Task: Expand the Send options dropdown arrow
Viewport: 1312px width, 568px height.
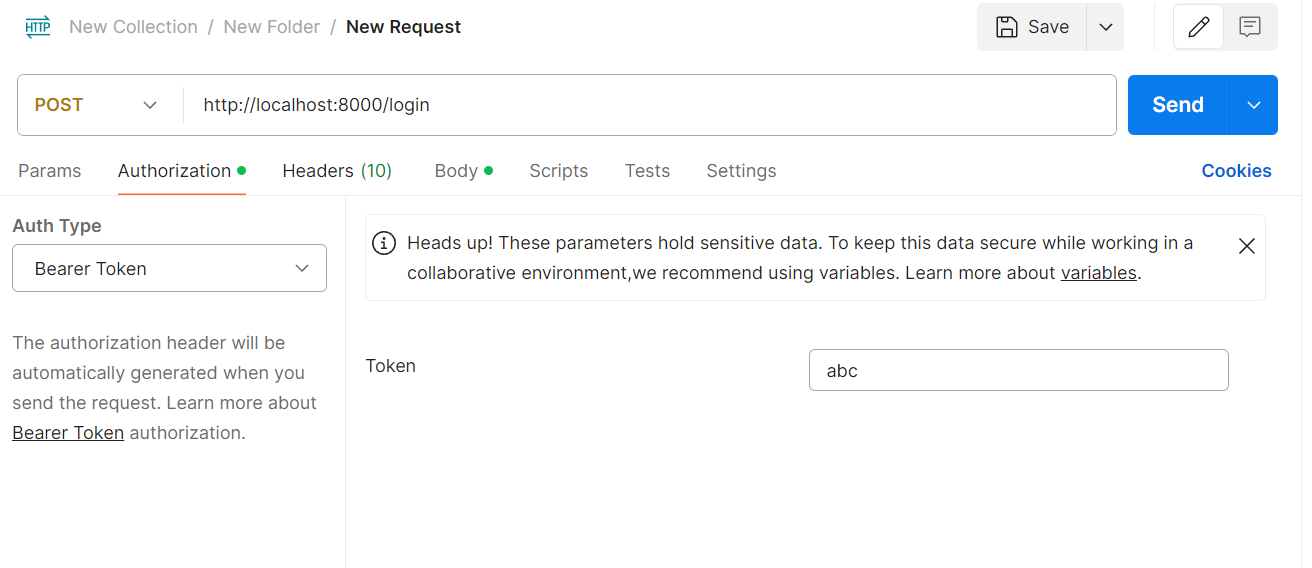Action: [1254, 105]
